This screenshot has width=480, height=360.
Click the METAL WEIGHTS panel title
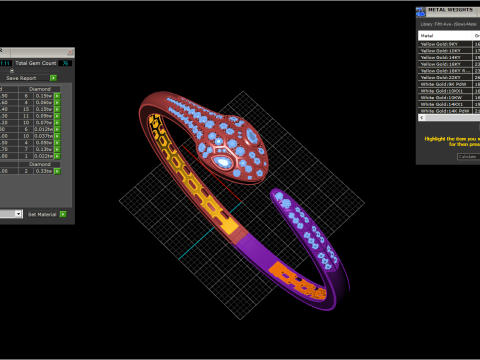(x=450, y=10)
